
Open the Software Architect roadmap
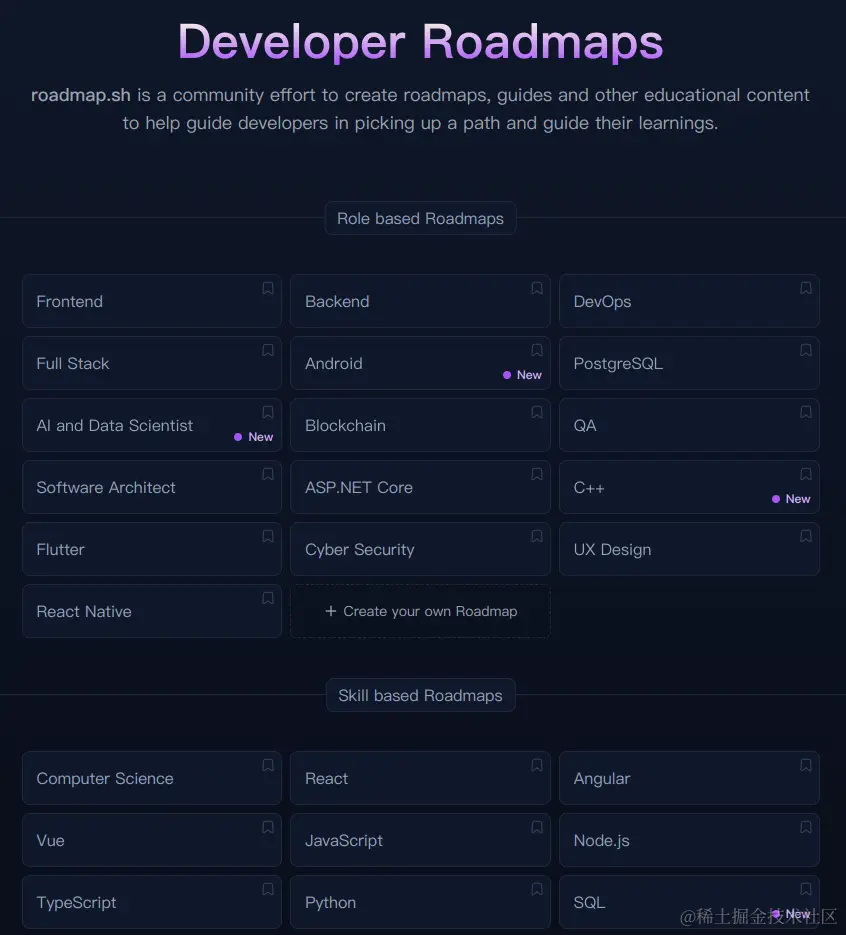[x=151, y=487]
